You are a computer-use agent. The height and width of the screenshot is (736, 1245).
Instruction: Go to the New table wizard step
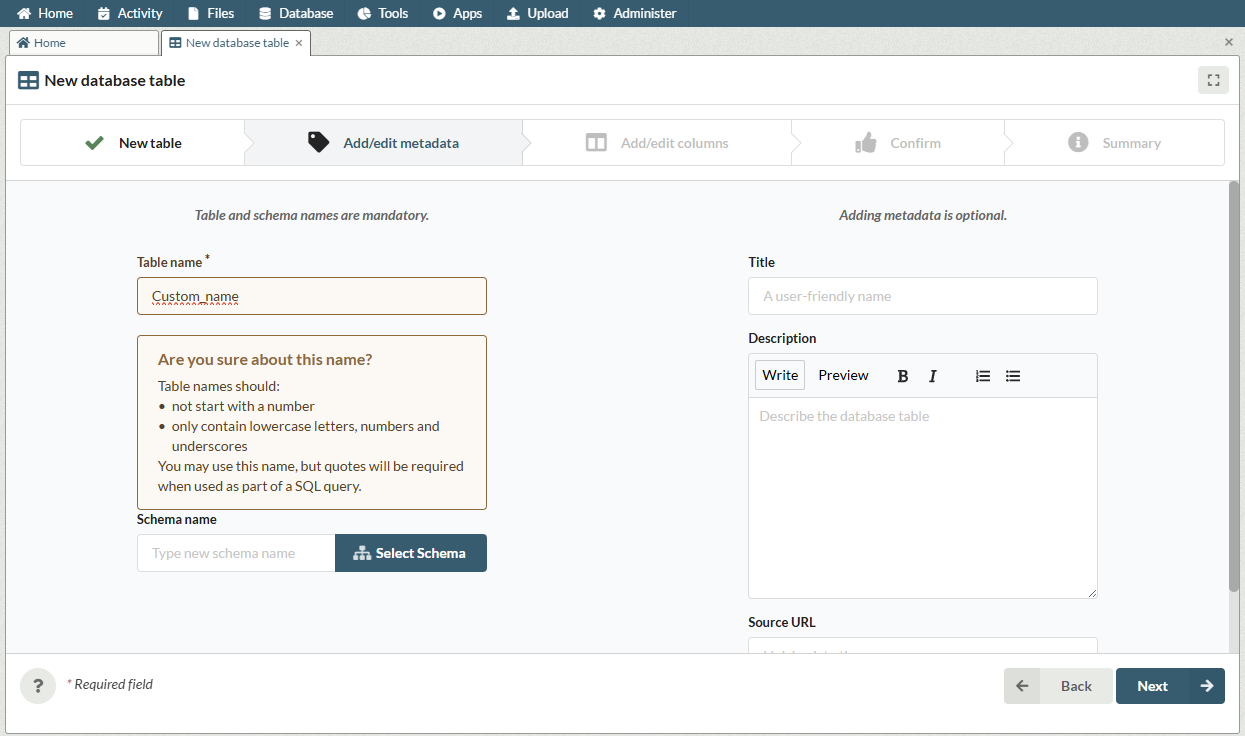tap(133, 143)
